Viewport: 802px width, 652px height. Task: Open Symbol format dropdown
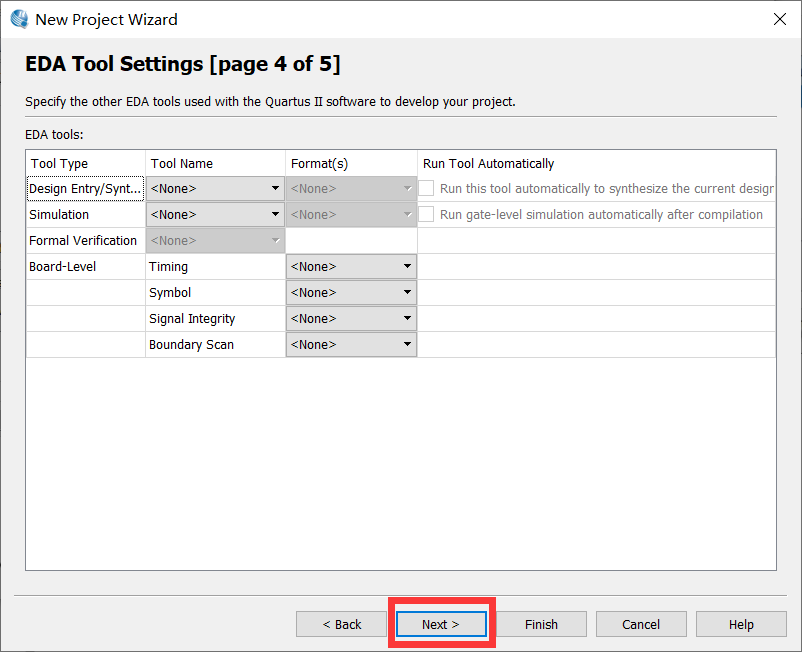click(x=351, y=293)
